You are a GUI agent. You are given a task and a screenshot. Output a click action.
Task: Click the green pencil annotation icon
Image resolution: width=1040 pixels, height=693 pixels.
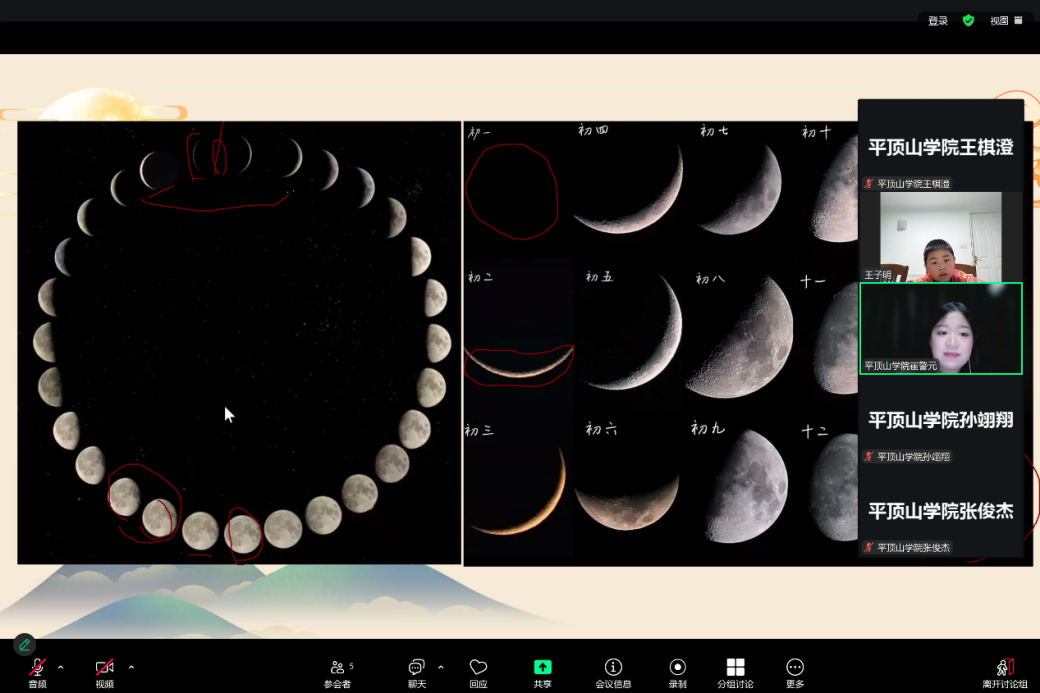[24, 645]
